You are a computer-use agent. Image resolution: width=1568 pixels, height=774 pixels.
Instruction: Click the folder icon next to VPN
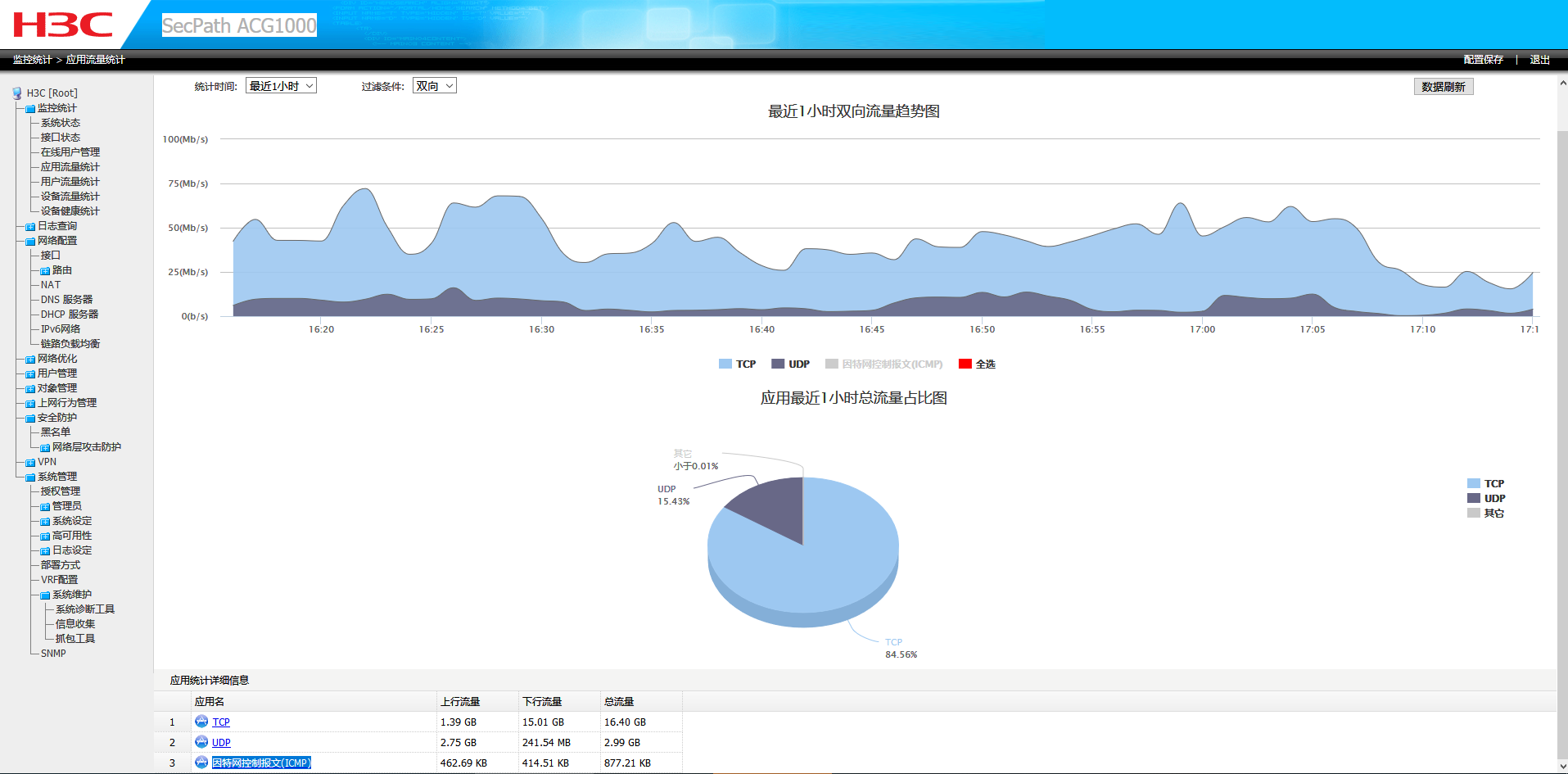click(x=31, y=463)
